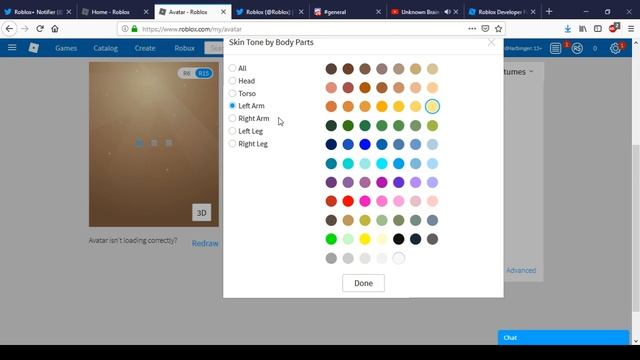Select the Left Leg radio button
The image size is (640, 360).
pos(232,131)
